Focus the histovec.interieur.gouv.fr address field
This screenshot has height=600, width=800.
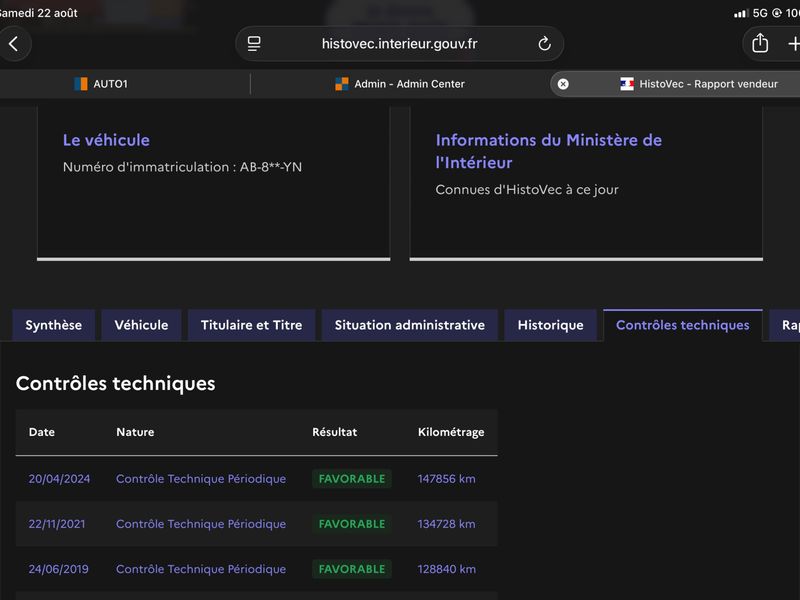click(x=399, y=44)
